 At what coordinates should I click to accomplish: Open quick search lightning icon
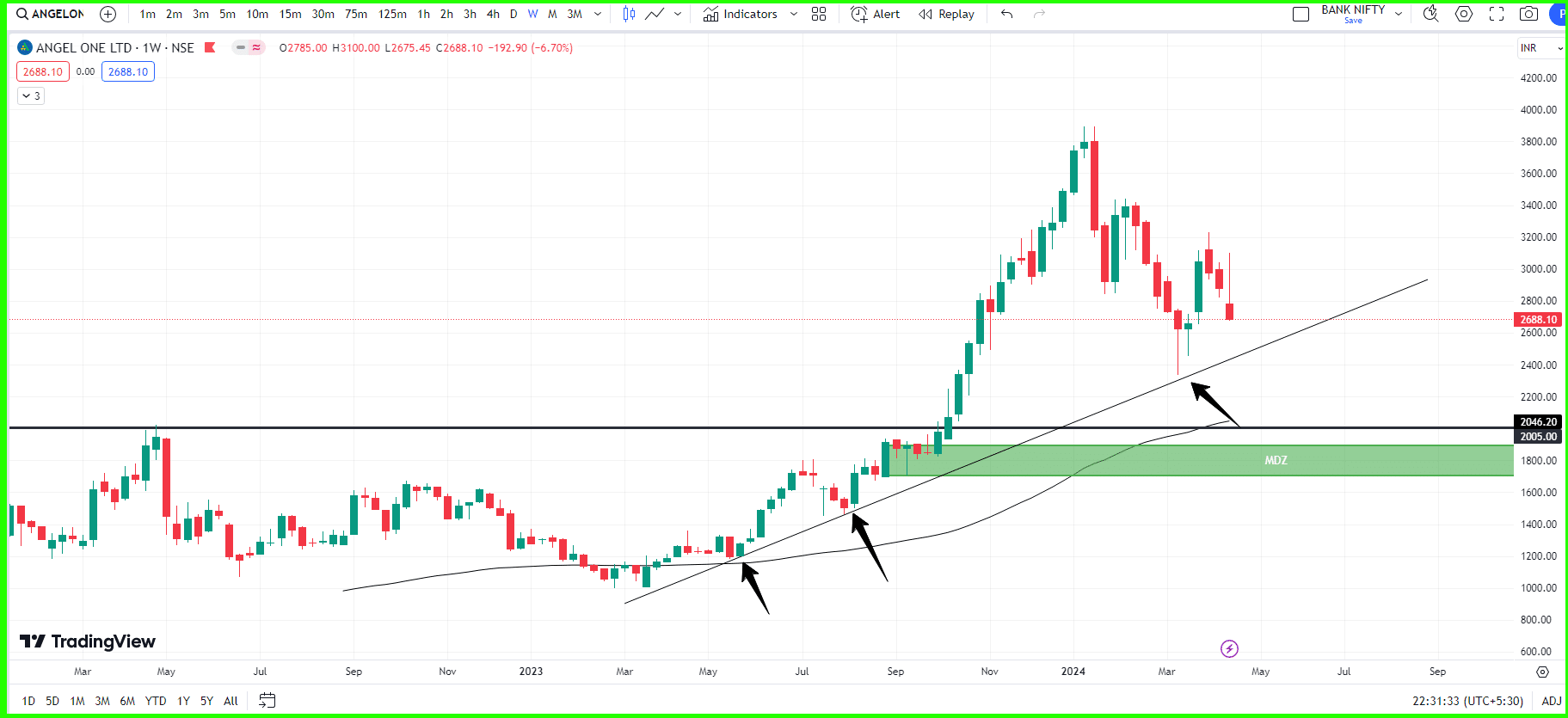(x=1430, y=14)
